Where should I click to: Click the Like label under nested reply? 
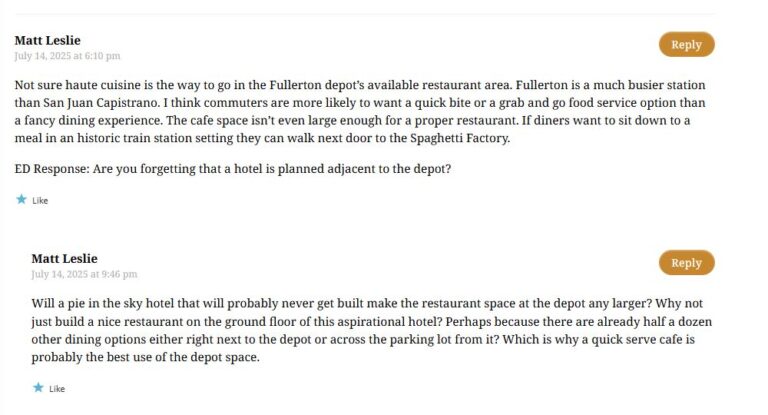tap(57, 389)
